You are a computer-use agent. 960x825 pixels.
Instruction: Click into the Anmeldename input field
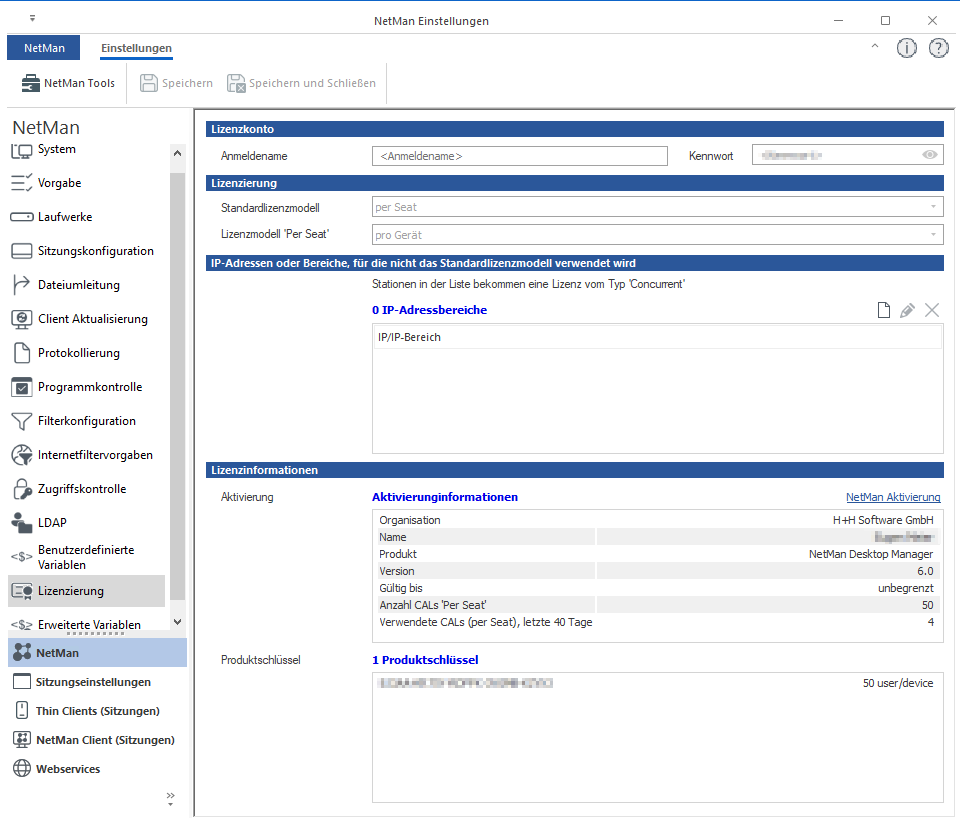(518, 156)
